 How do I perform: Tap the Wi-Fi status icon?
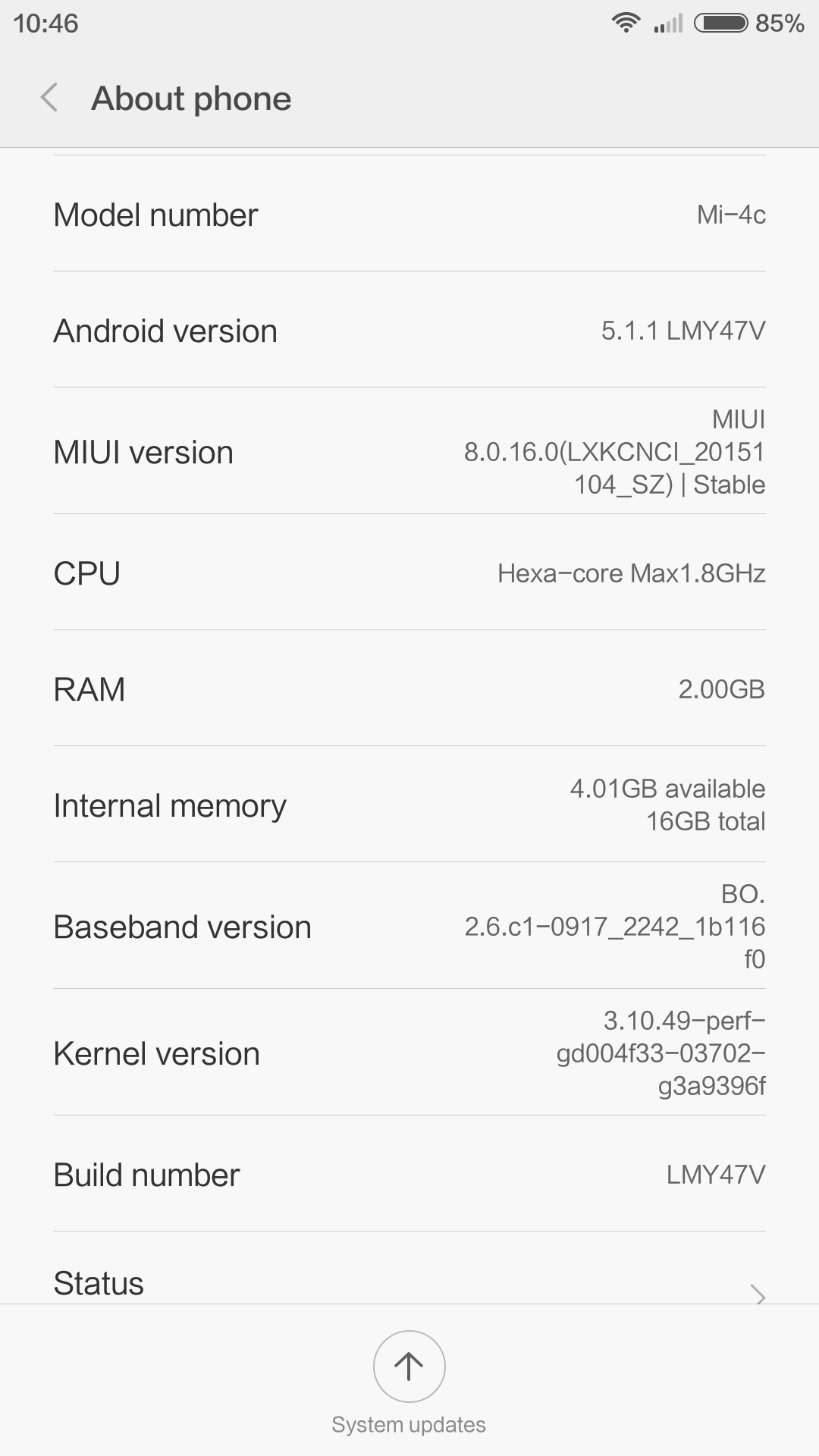[626, 23]
